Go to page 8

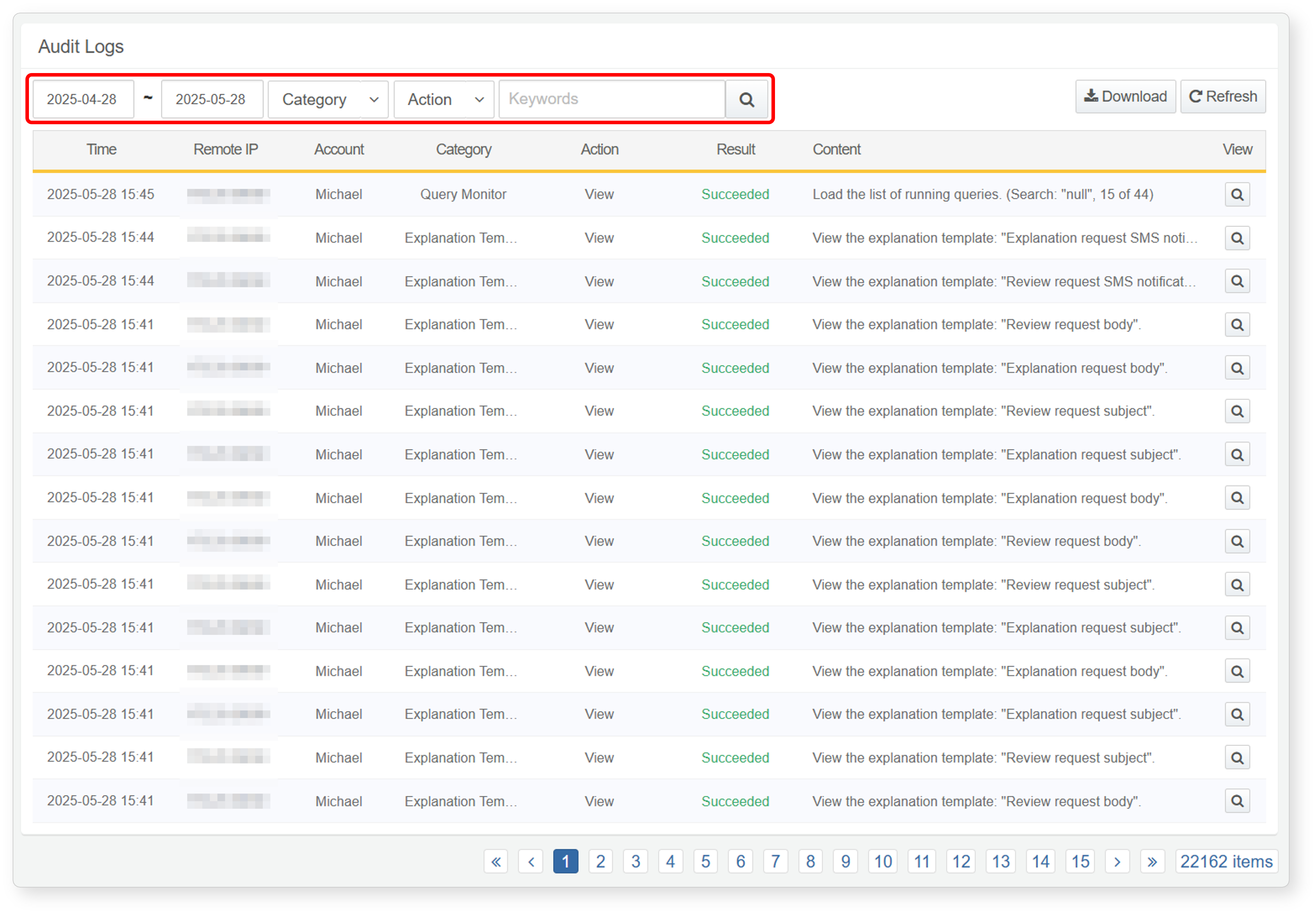(810, 861)
